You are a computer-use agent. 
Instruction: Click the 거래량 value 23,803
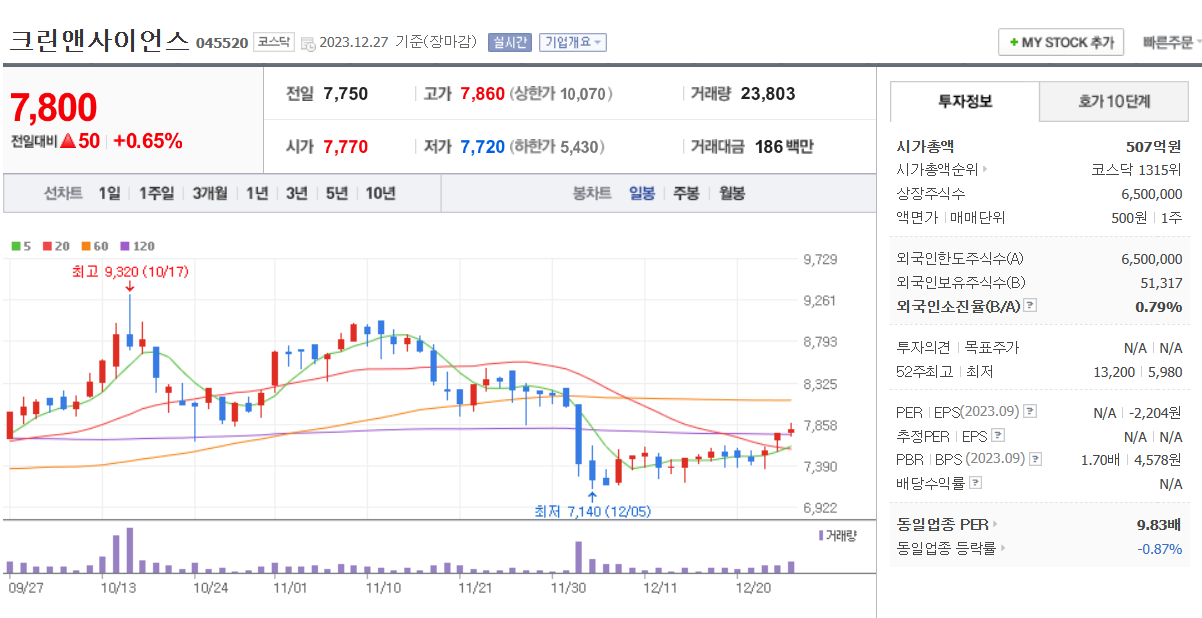click(x=768, y=94)
